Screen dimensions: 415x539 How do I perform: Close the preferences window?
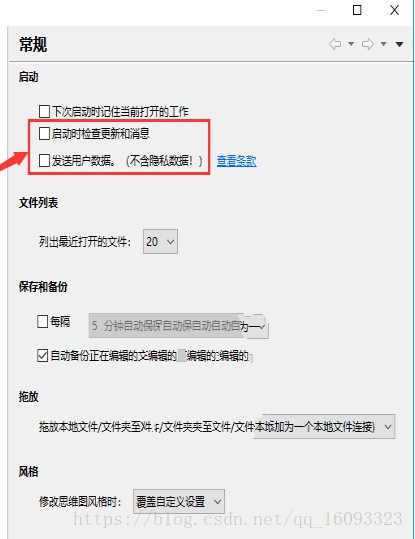(394, 10)
